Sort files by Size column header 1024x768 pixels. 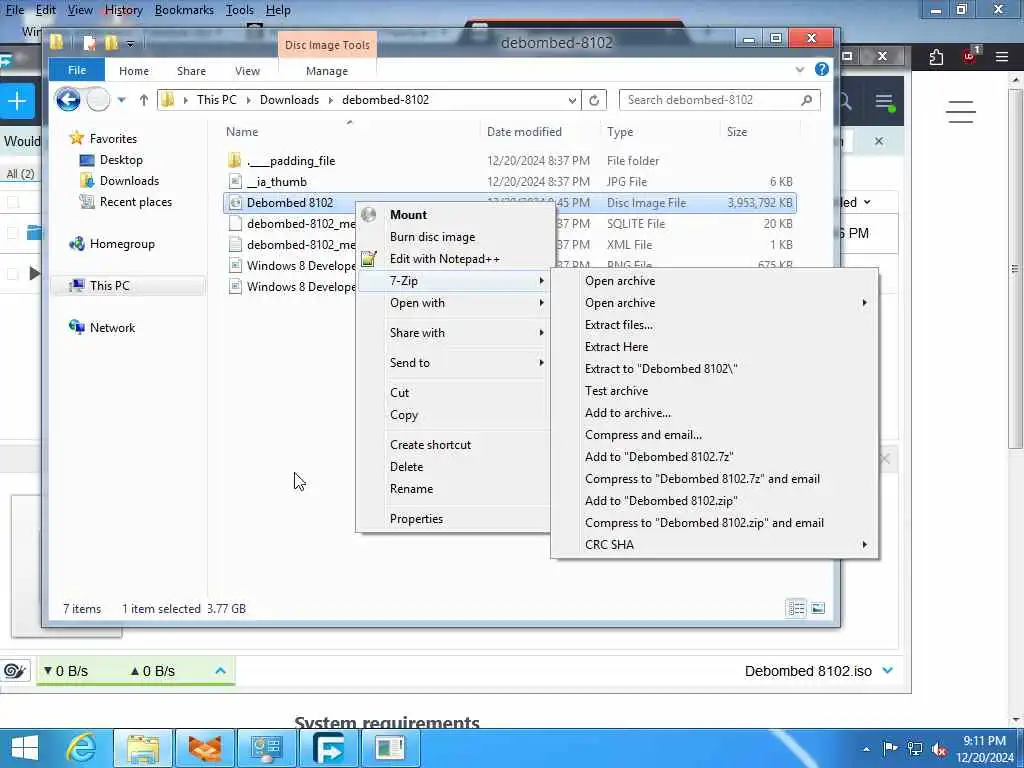(x=737, y=132)
